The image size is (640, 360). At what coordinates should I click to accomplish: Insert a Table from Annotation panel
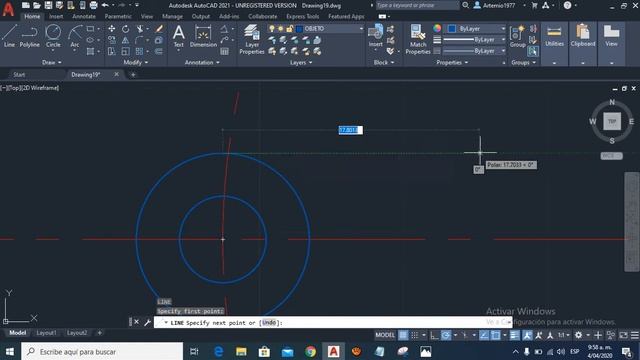[x=224, y=51]
